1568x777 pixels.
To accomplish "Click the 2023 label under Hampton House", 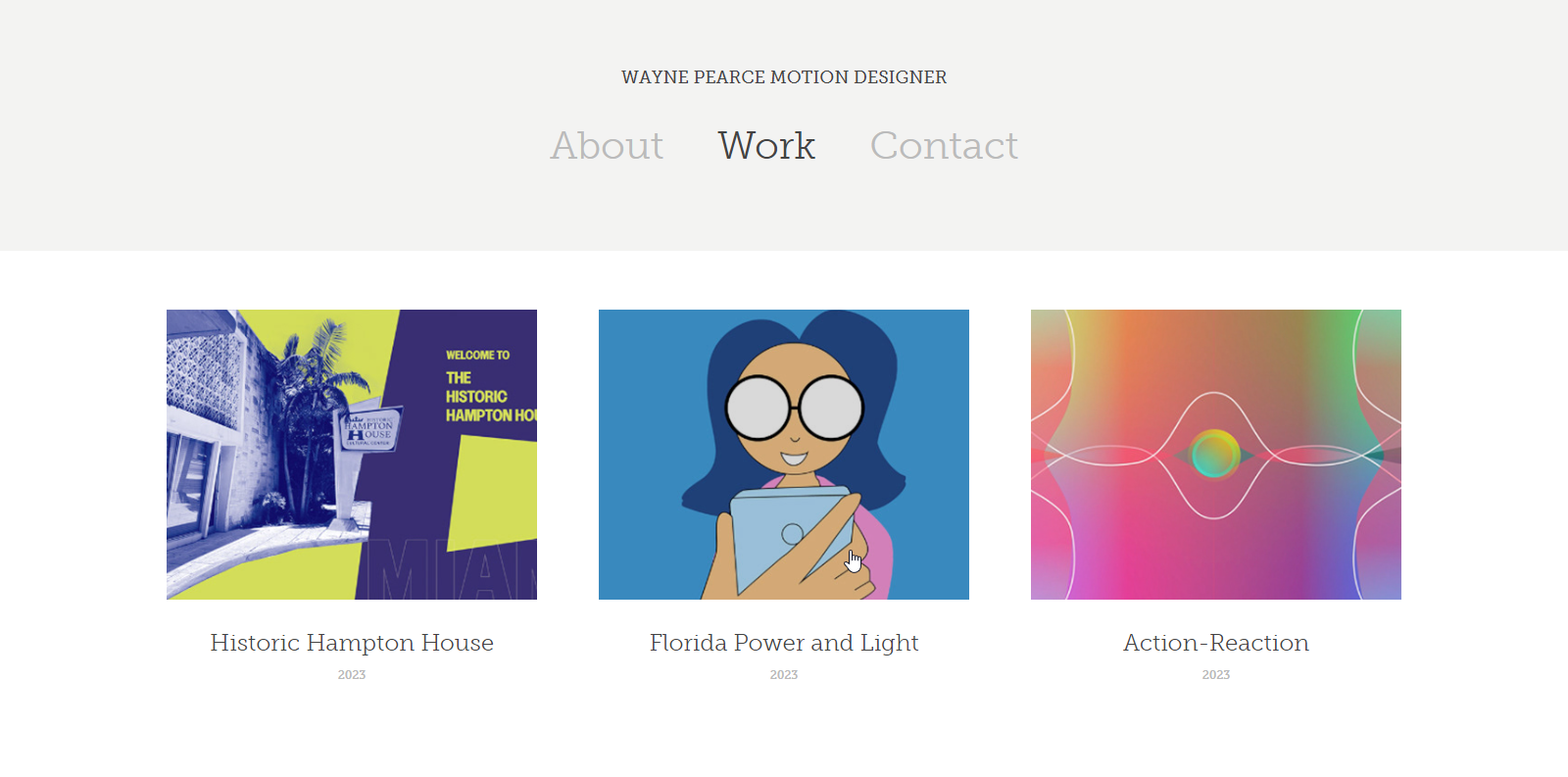I will pyautogui.click(x=352, y=675).
